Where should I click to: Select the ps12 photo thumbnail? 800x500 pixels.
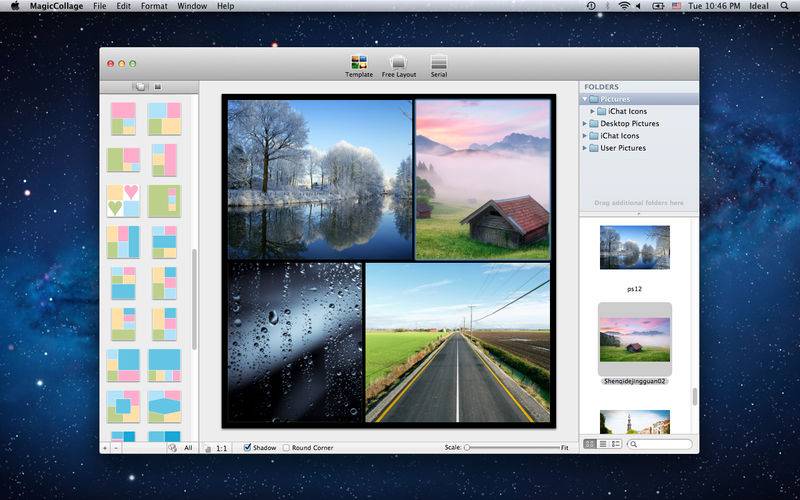[635, 247]
